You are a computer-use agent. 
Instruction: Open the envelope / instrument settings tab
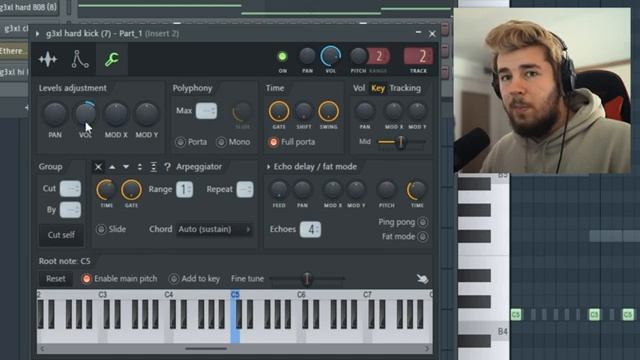click(80, 59)
